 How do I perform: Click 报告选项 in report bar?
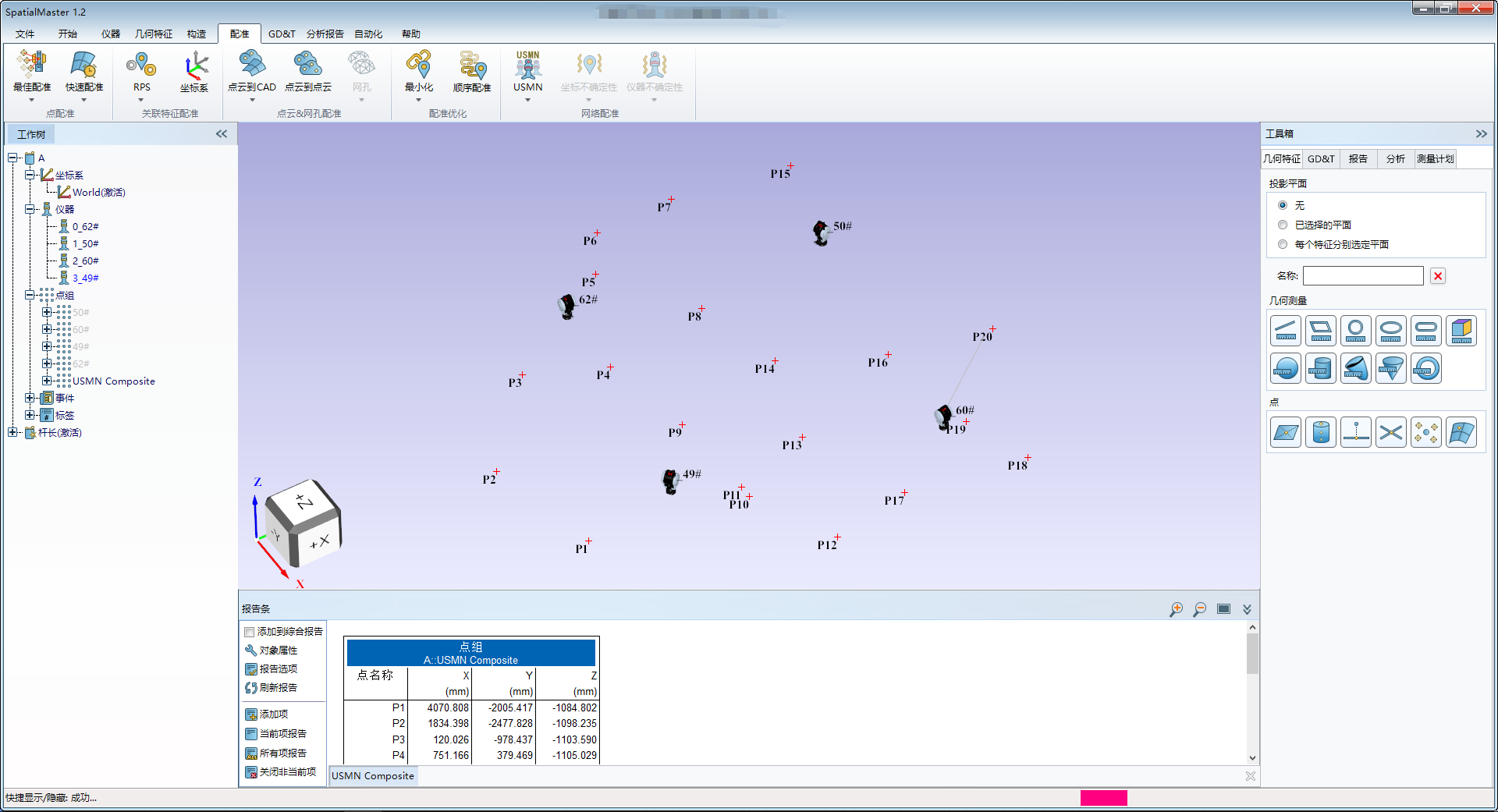coord(278,669)
